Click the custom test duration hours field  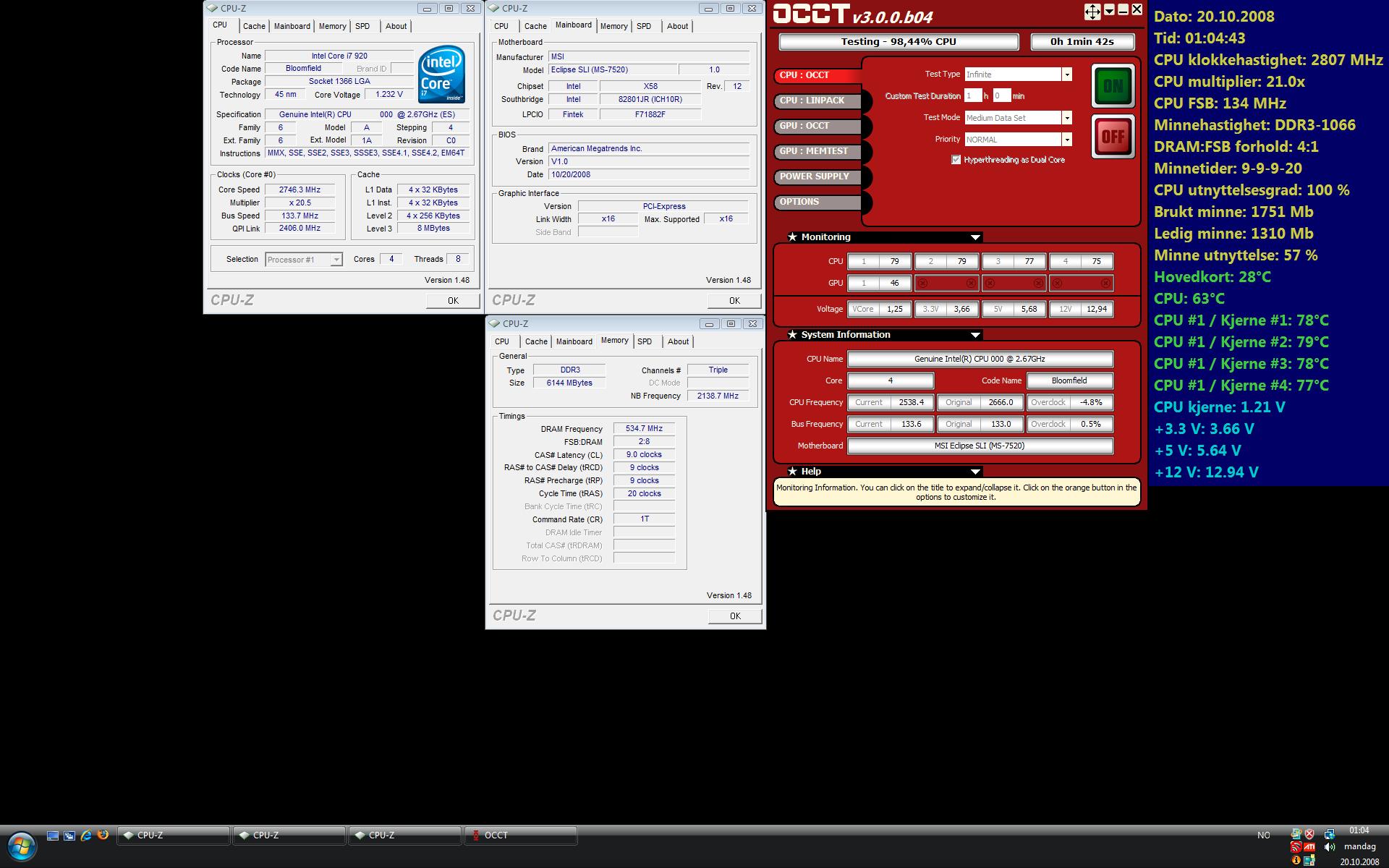click(x=973, y=95)
